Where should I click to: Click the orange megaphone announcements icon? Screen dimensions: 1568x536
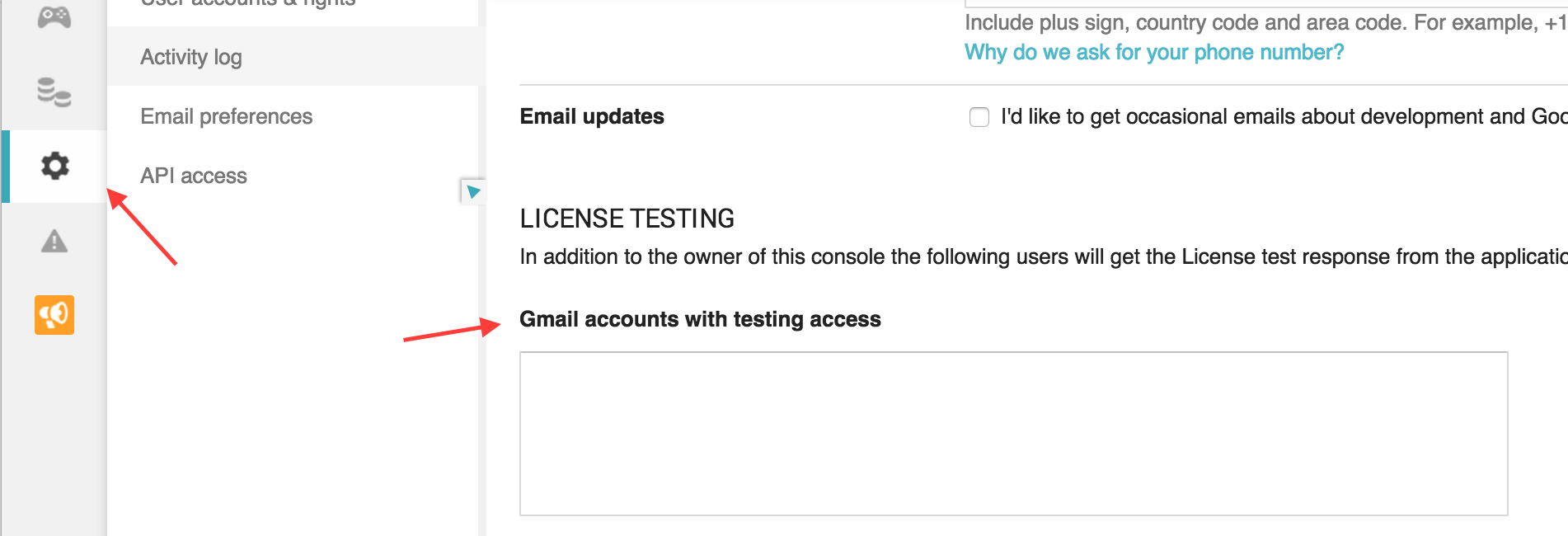click(54, 315)
